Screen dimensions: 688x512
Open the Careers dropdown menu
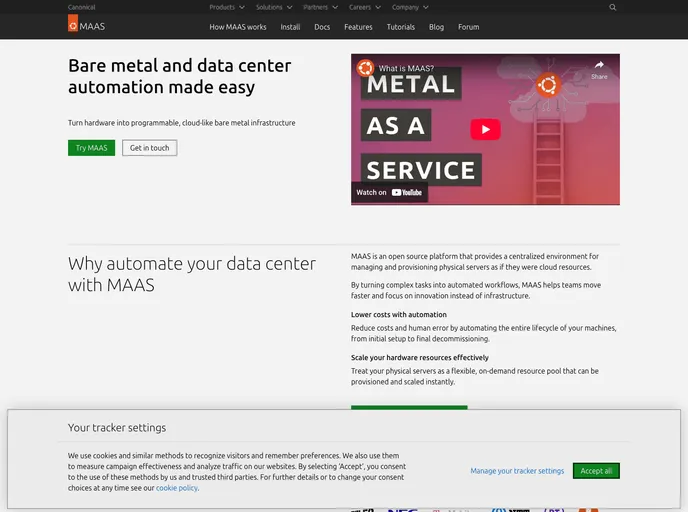click(362, 7)
